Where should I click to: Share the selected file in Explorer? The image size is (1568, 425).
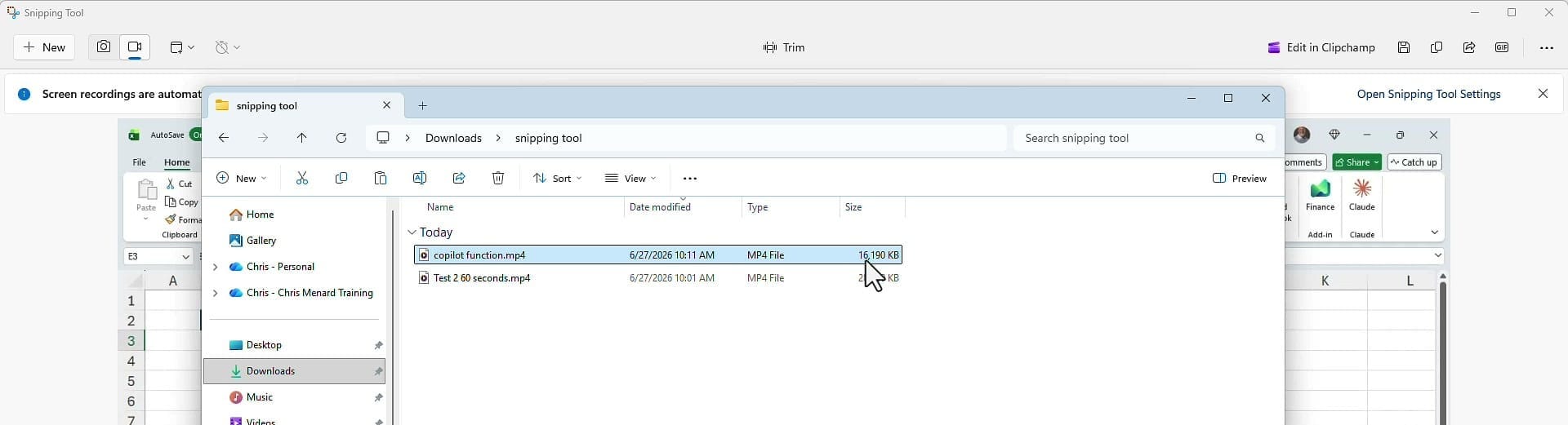[459, 178]
